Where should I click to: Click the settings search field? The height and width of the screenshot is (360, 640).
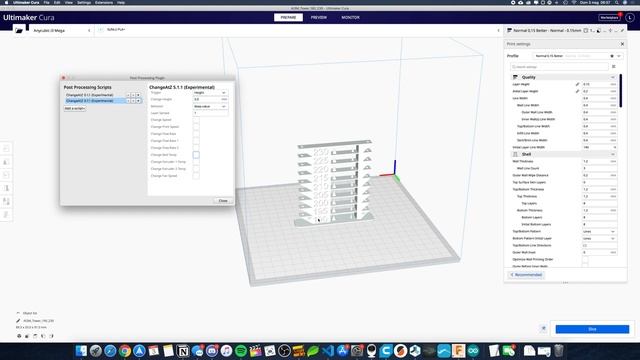(559, 67)
